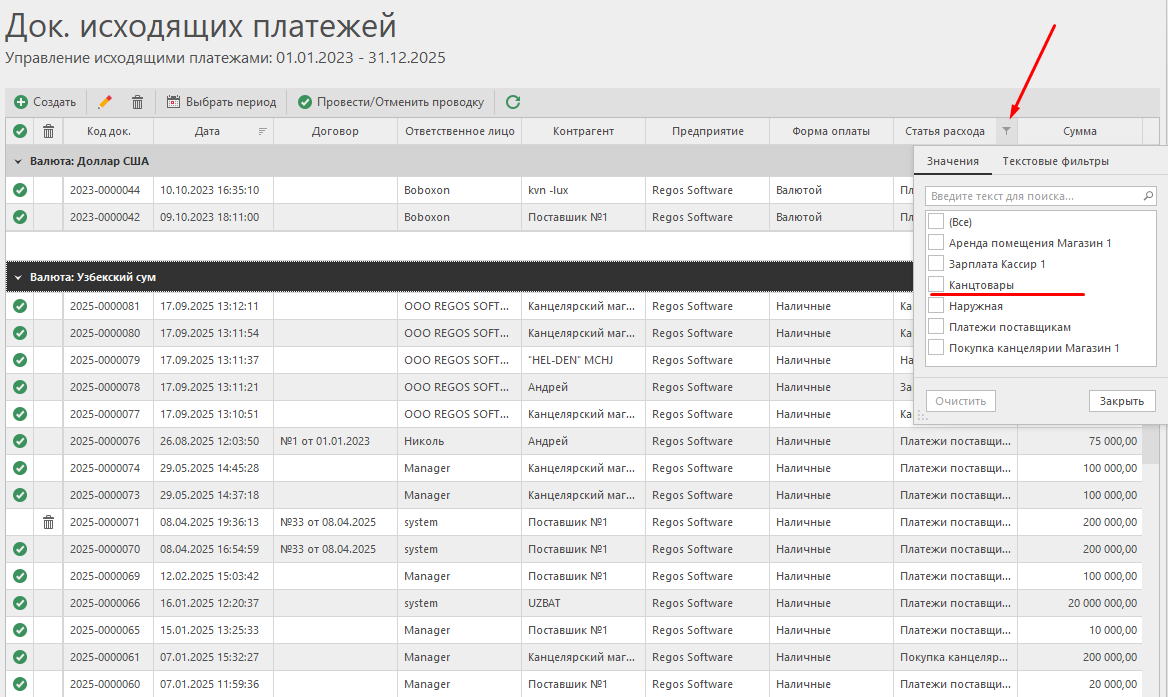Screen dimensions: 1168x697
Task: Toggle the (Все) select-all checkbox
Action: (x=936, y=222)
